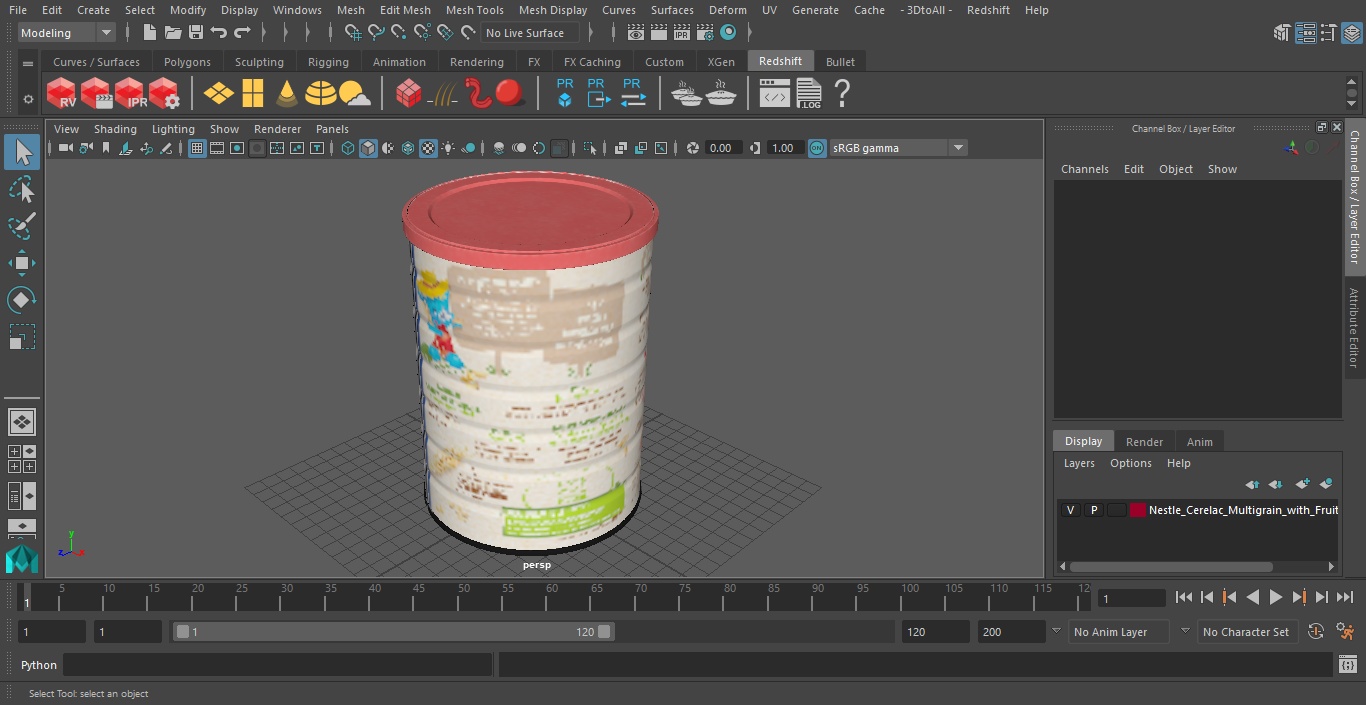Viewport: 1366px width, 705px height.
Task: Click the Open Scene folder icon
Action: (172, 33)
